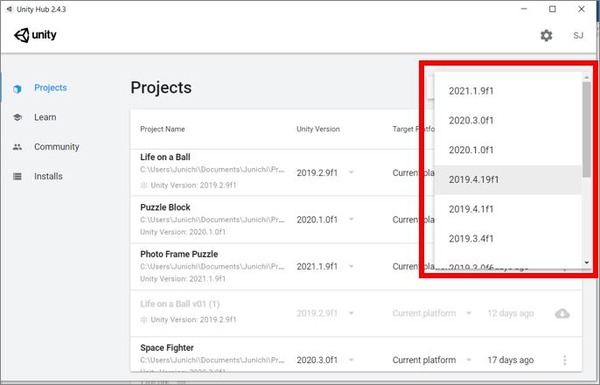Switch to the Learn tab
Image resolution: width=600 pixels, height=385 pixels.
tap(45, 117)
